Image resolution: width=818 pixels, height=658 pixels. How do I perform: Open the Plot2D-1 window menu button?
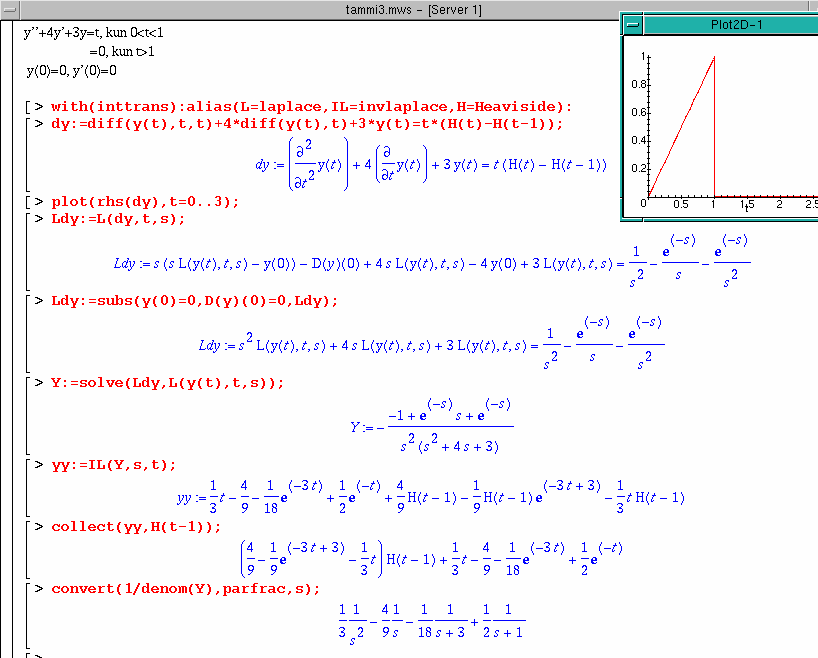[632, 24]
